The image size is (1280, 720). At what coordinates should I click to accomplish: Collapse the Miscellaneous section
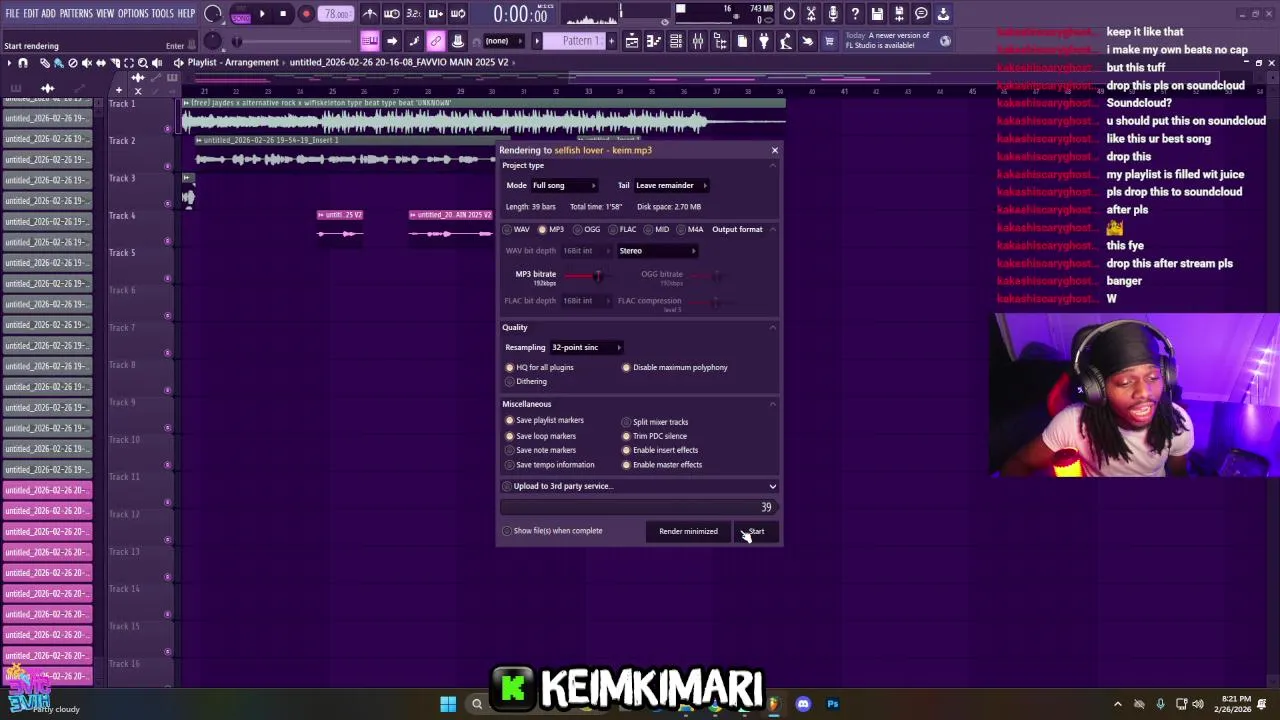[773, 404]
